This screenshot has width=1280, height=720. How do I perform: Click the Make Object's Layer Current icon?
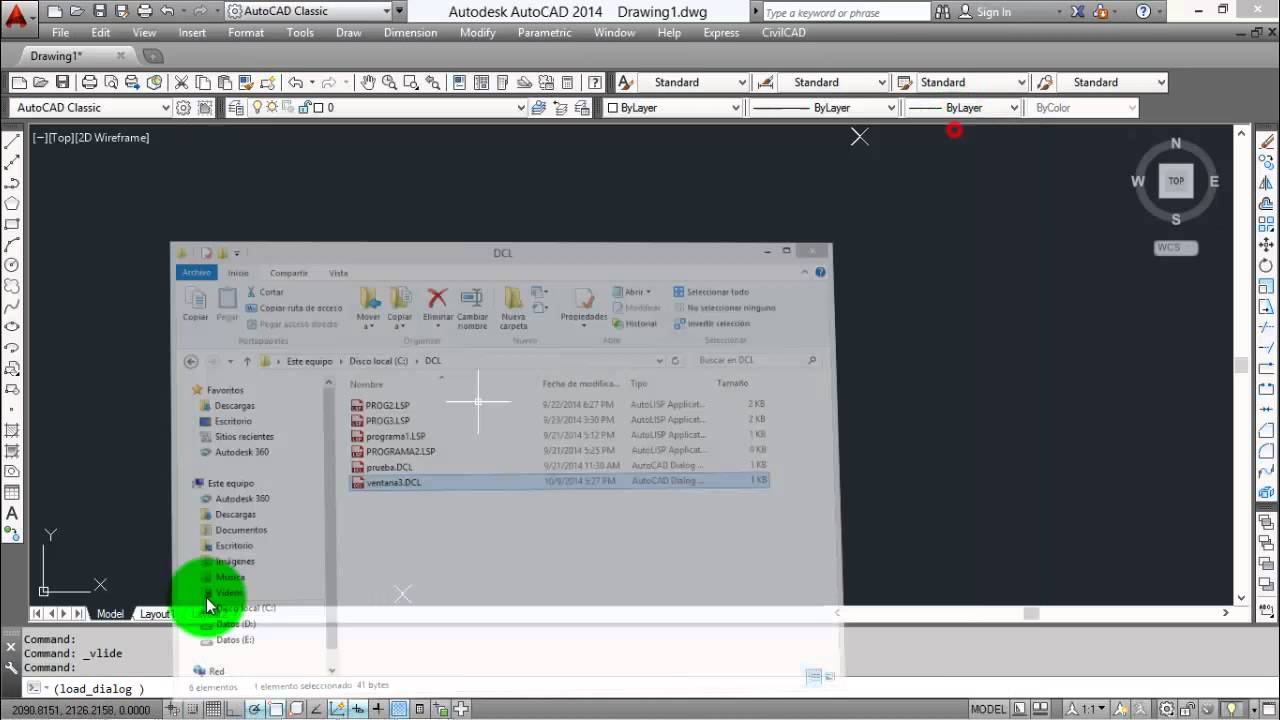point(538,107)
